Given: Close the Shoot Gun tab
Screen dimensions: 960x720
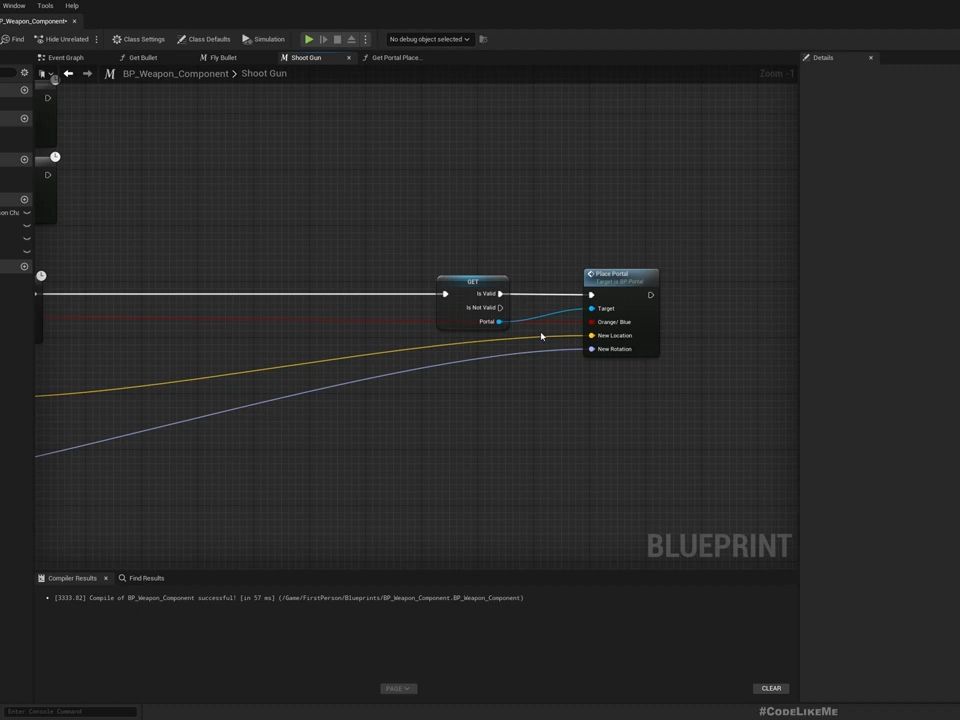Looking at the screenshot, I should click(x=349, y=58).
